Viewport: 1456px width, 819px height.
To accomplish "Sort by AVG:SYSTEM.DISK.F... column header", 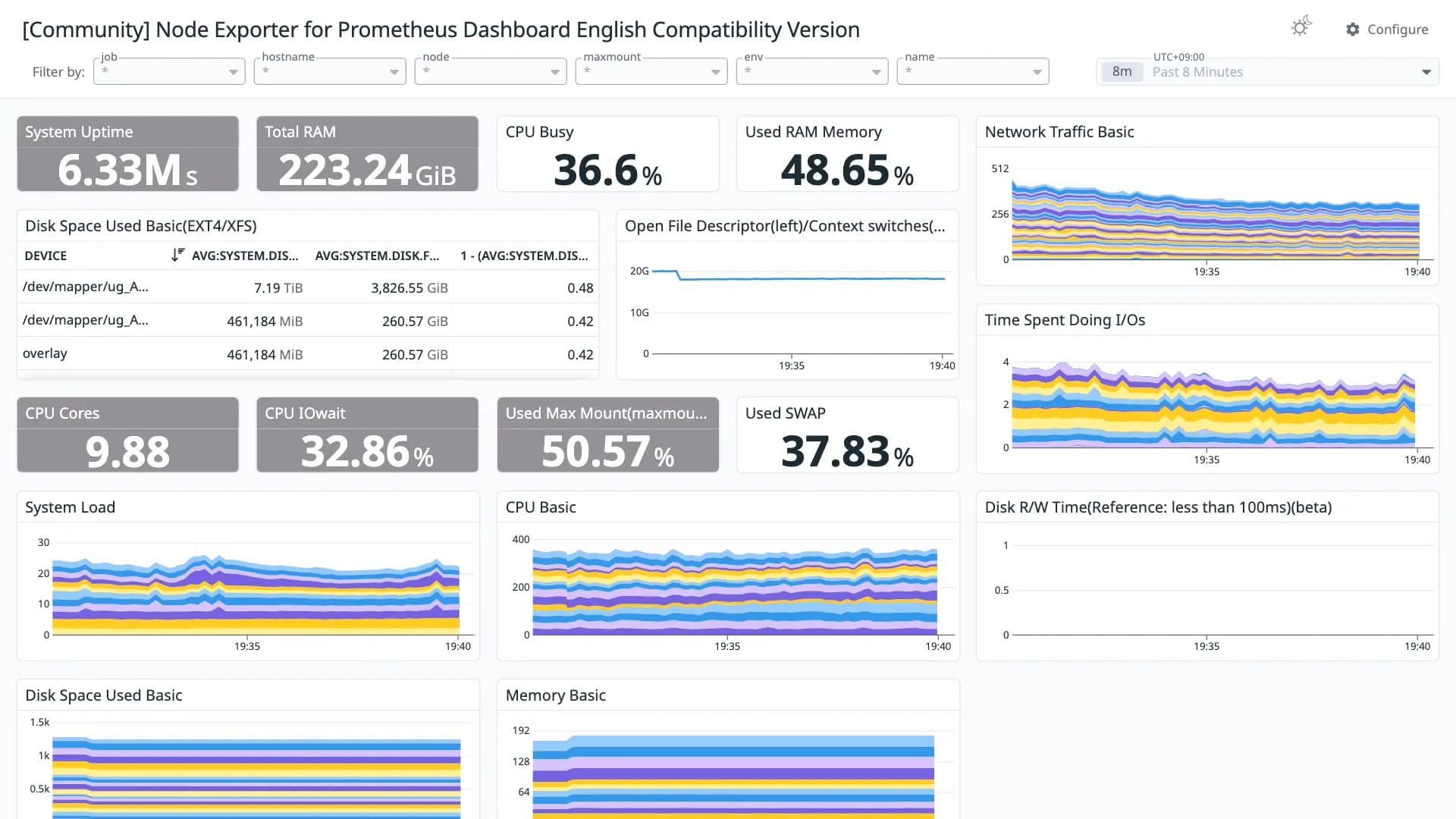I will pyautogui.click(x=377, y=256).
